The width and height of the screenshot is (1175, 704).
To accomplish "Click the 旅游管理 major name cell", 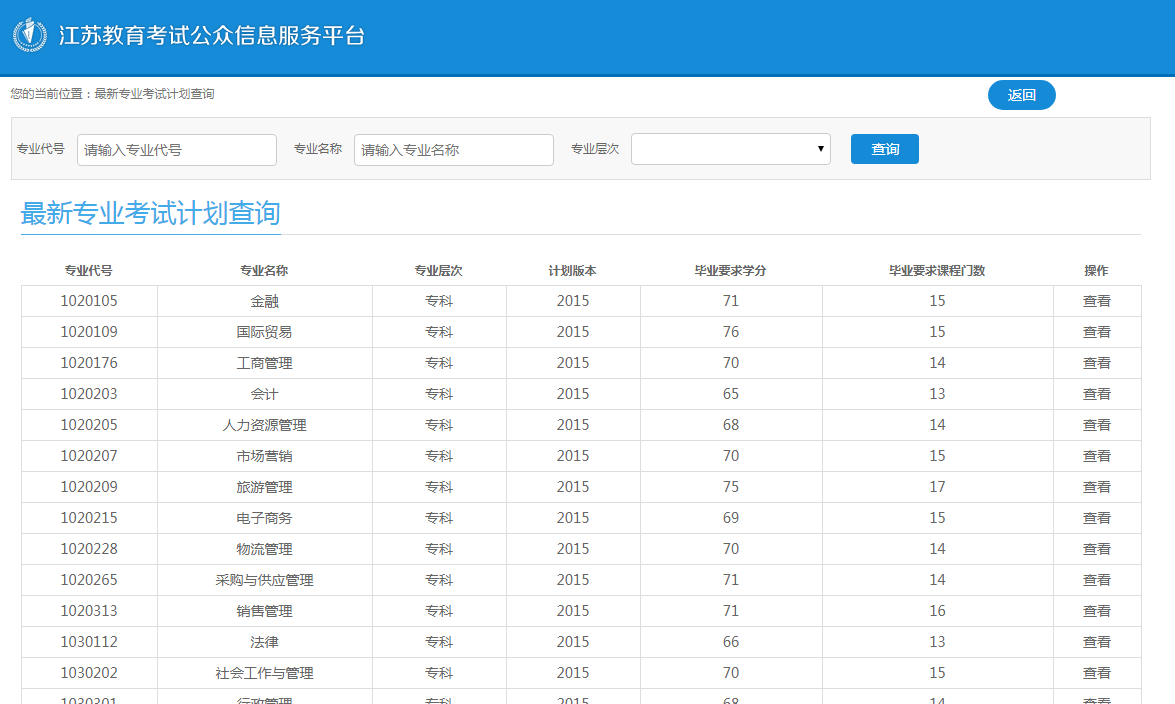I will coord(265,487).
